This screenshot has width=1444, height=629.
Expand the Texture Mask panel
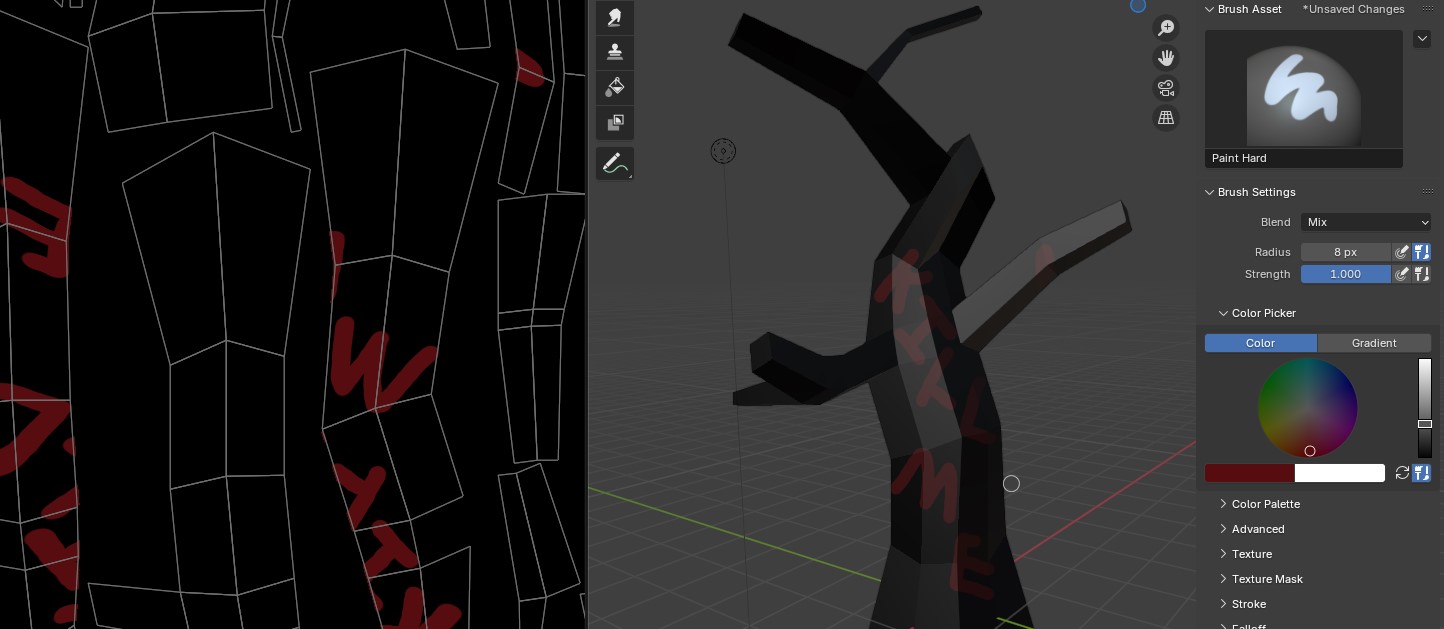coord(1266,579)
